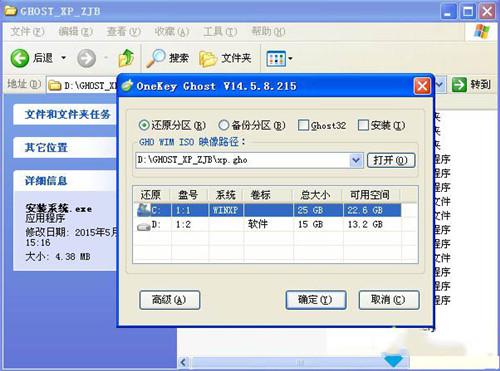Click the Views grid icon in toolbar

[276, 59]
